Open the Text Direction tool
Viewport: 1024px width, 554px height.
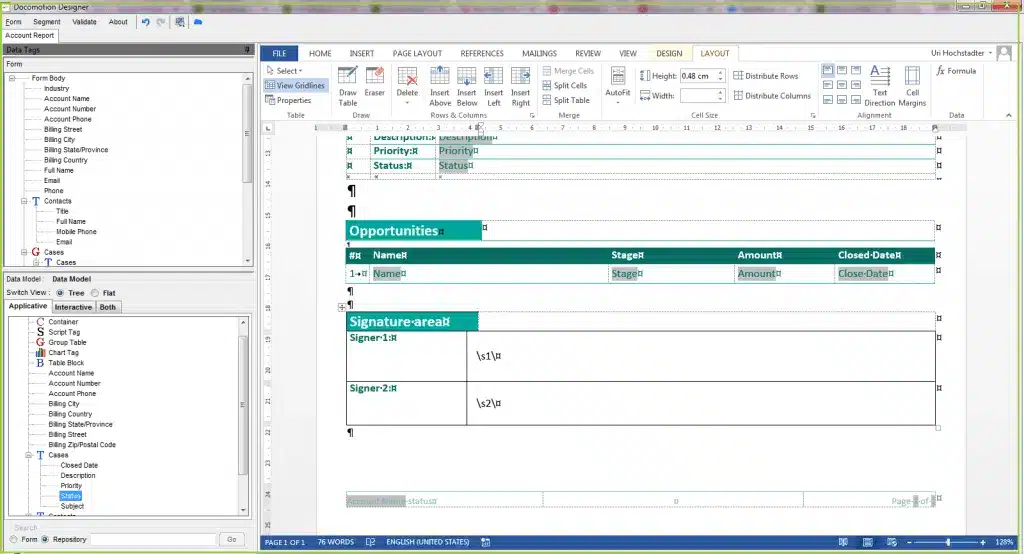pos(879,84)
